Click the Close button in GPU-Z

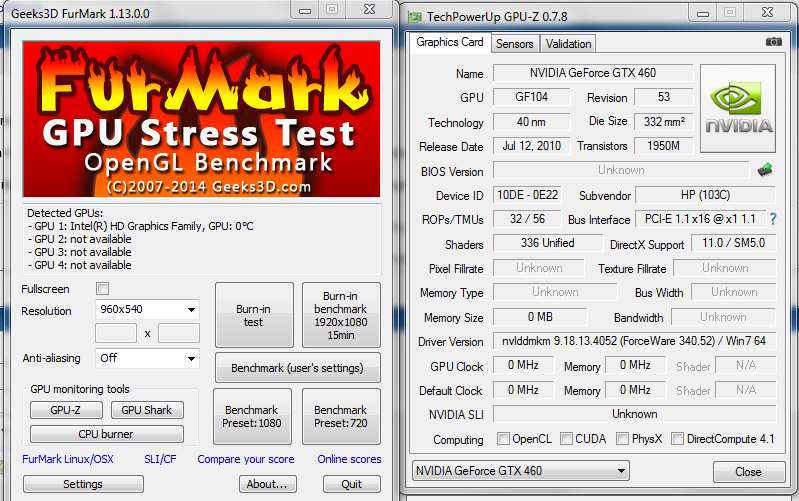[749, 471]
